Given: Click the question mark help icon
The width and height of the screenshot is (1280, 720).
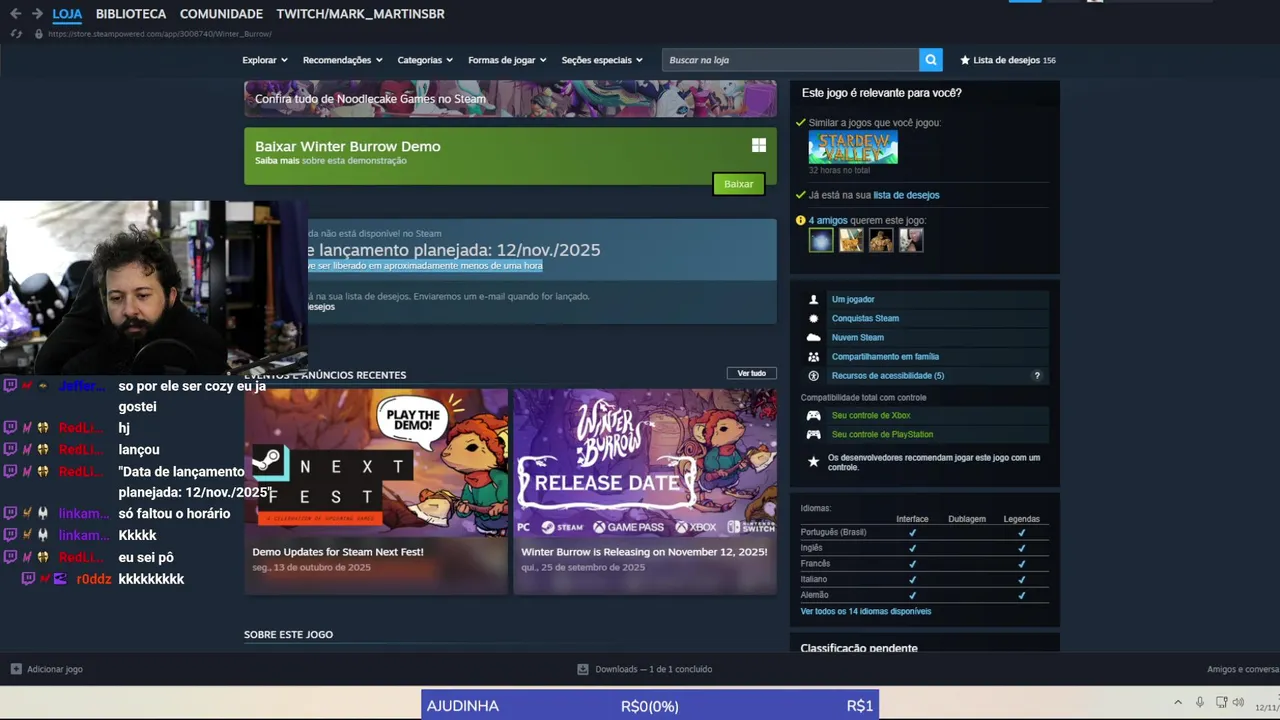Looking at the screenshot, I should tap(1037, 376).
